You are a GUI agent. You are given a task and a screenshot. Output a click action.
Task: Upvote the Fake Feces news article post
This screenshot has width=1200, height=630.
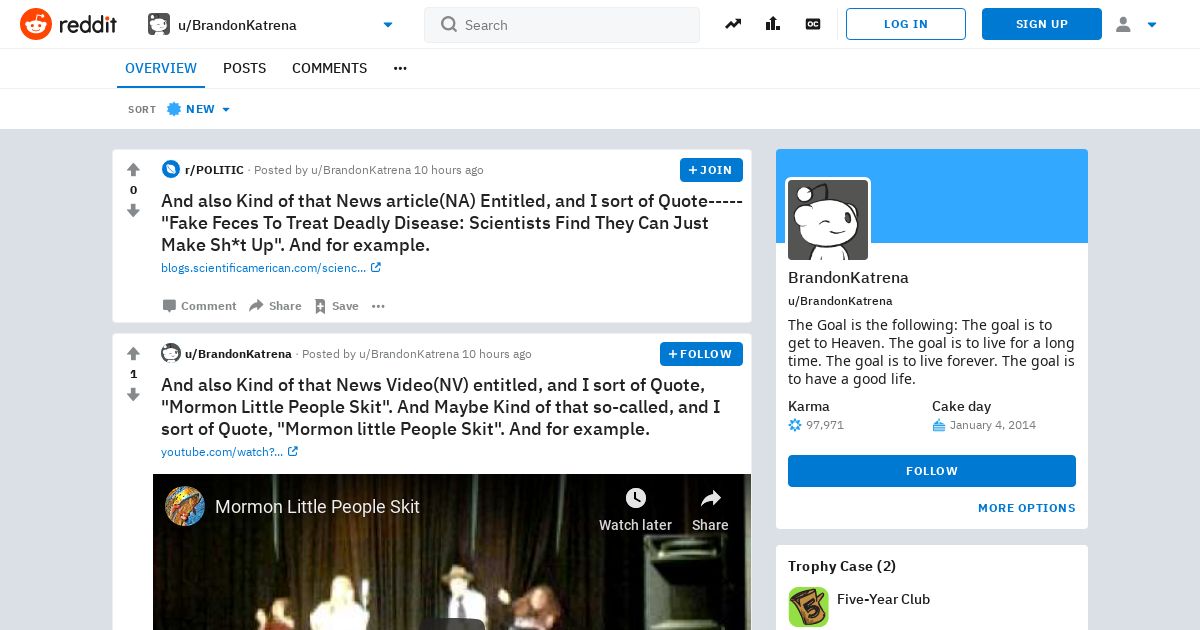coord(133,170)
